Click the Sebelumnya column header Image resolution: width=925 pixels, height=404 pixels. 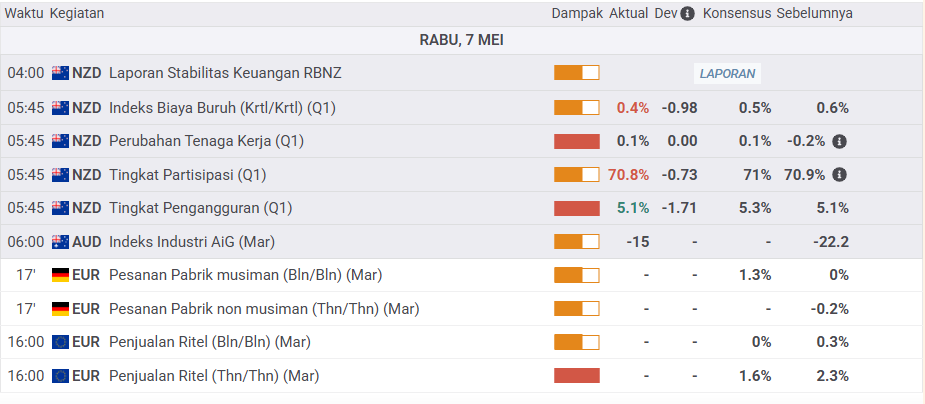(x=814, y=14)
